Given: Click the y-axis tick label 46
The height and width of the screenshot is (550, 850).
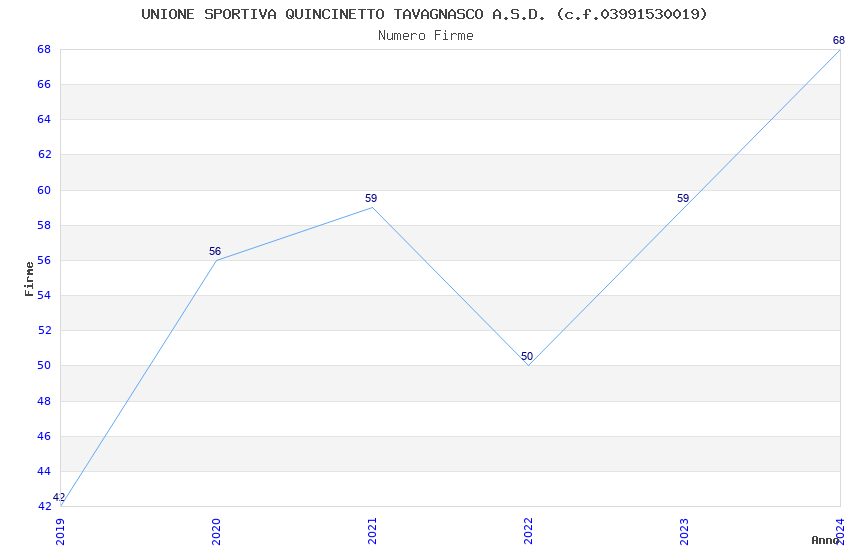Looking at the screenshot, I should (x=44, y=437).
